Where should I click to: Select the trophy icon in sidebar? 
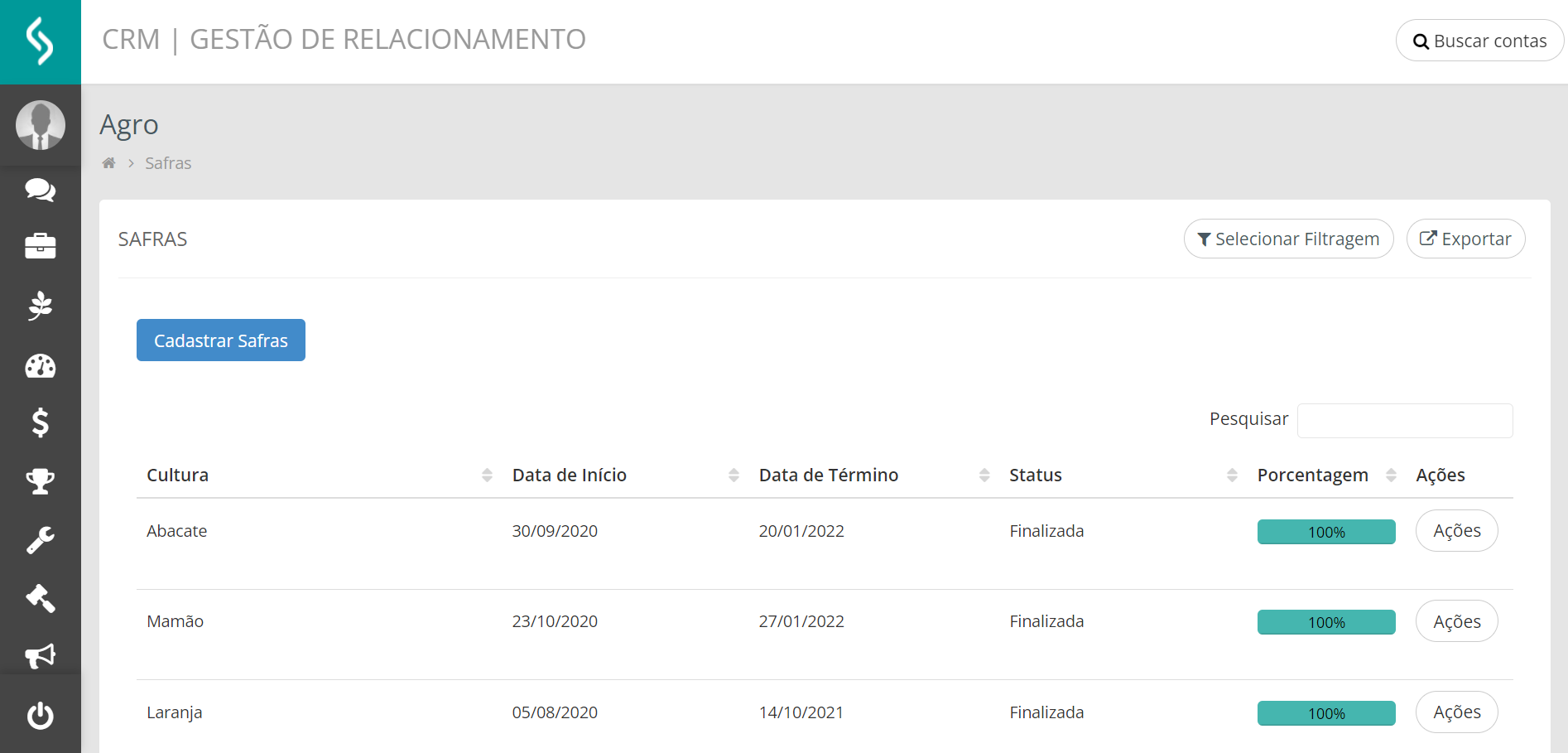[40, 480]
